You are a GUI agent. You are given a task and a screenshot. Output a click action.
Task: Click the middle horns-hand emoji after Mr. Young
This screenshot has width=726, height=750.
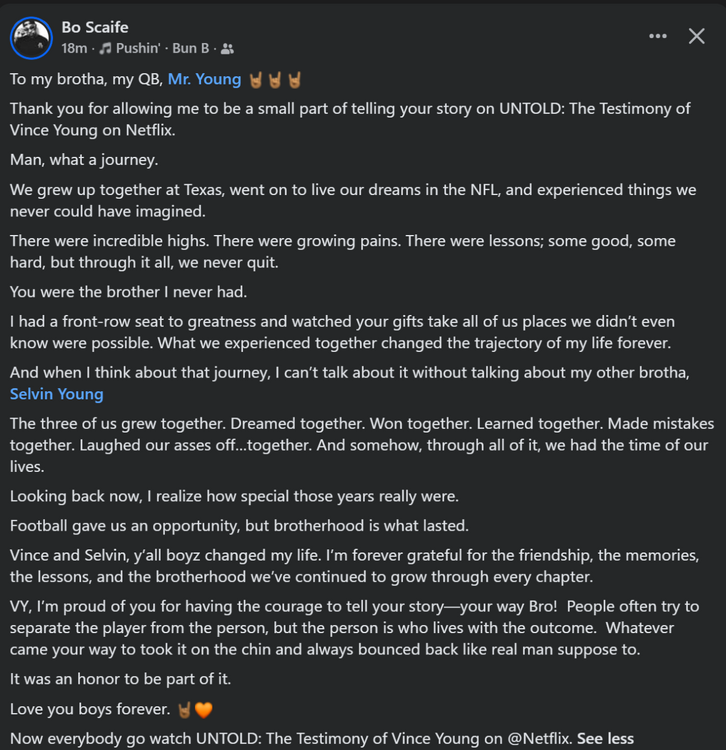point(275,80)
